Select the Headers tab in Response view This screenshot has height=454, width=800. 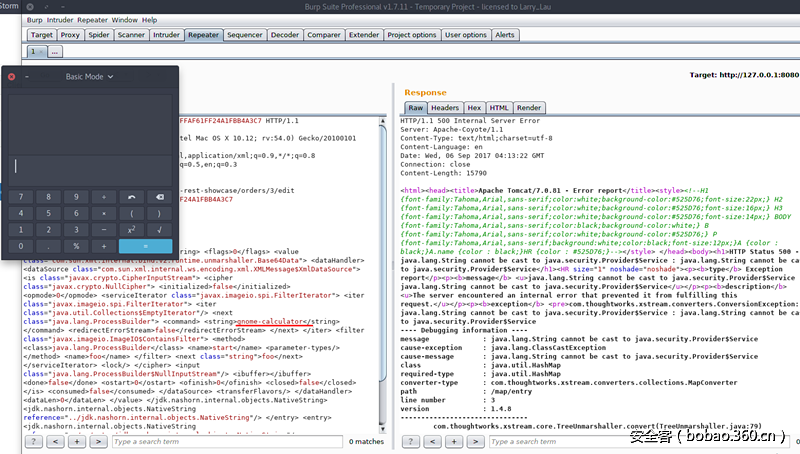pyautogui.click(x=445, y=108)
